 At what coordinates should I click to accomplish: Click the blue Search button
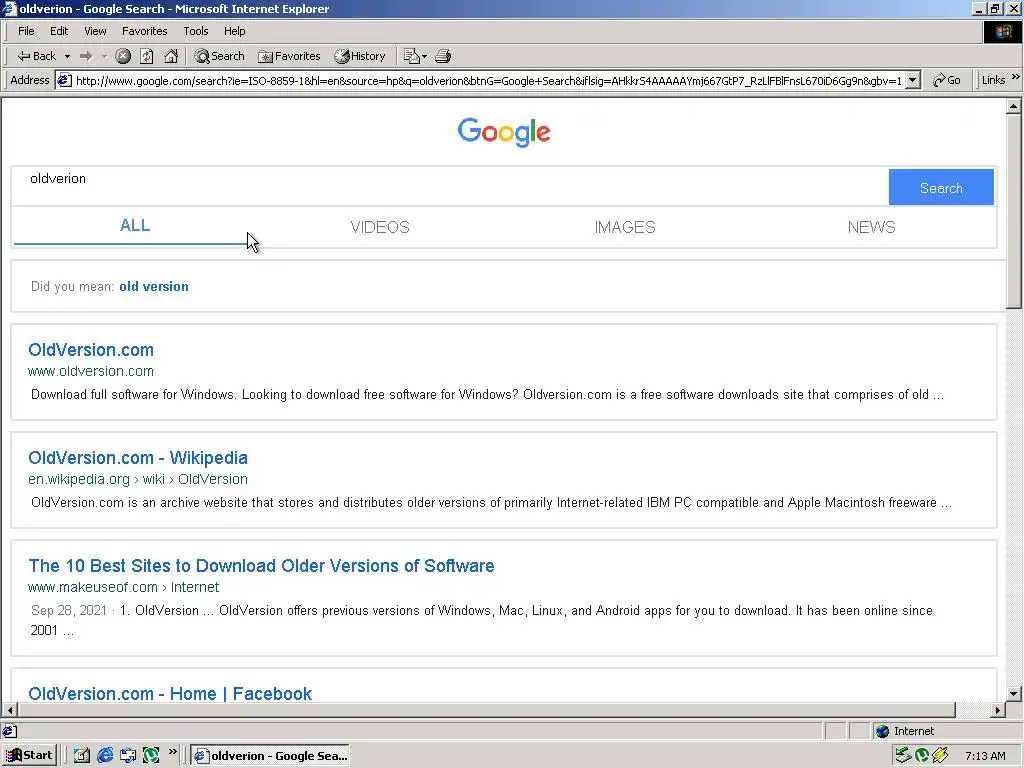[x=941, y=187]
